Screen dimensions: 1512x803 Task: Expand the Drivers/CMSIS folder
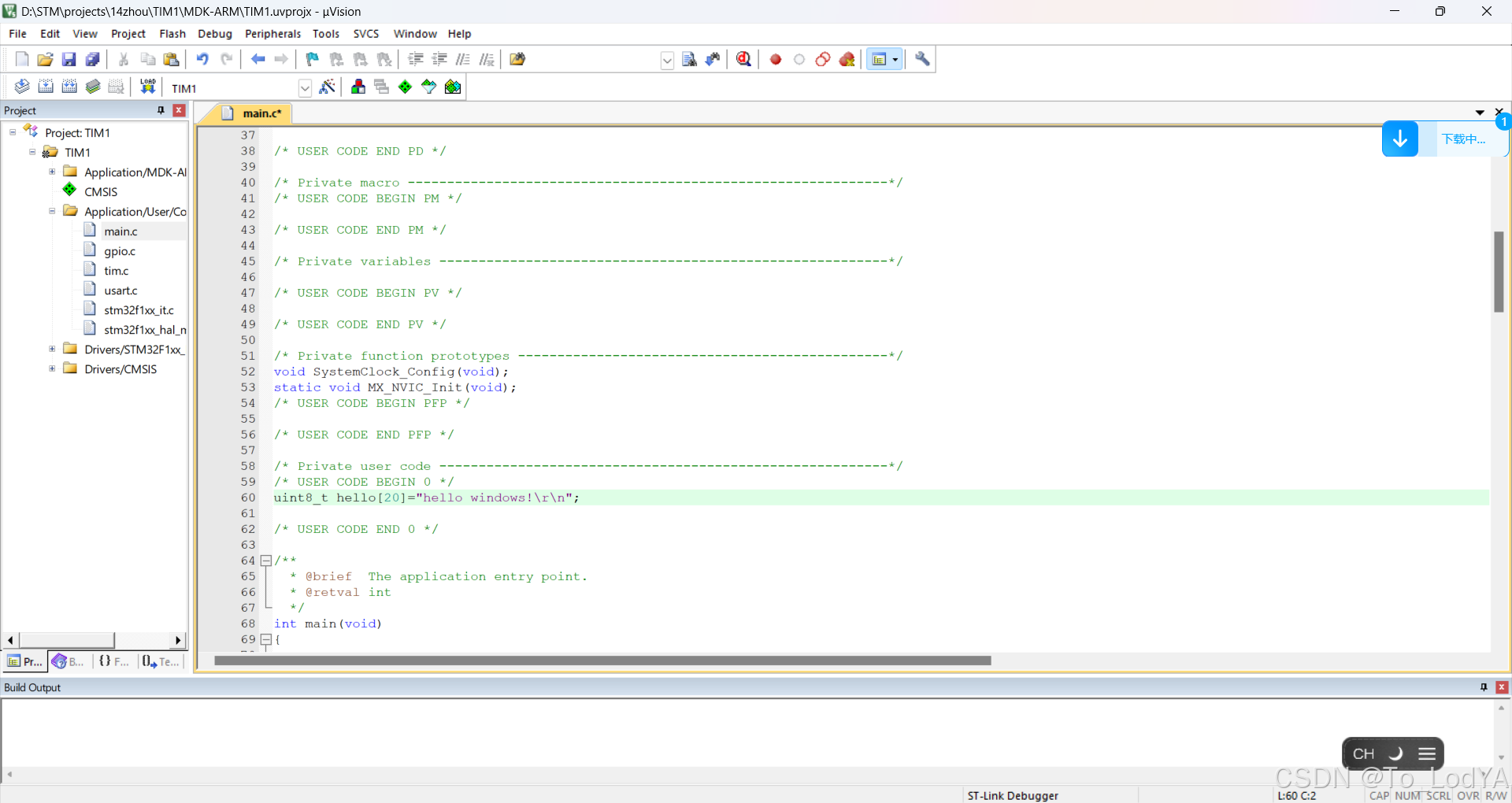click(52, 368)
